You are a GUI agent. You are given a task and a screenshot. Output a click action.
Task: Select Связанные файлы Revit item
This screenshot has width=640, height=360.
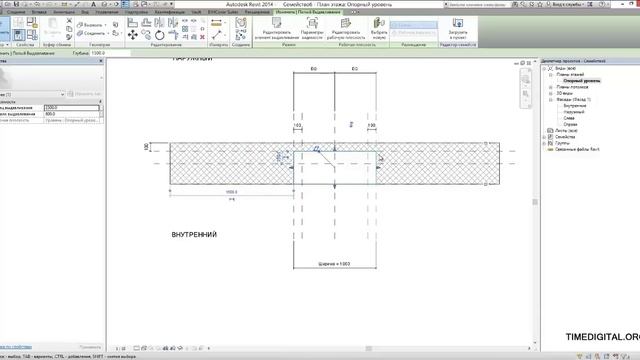(577, 149)
